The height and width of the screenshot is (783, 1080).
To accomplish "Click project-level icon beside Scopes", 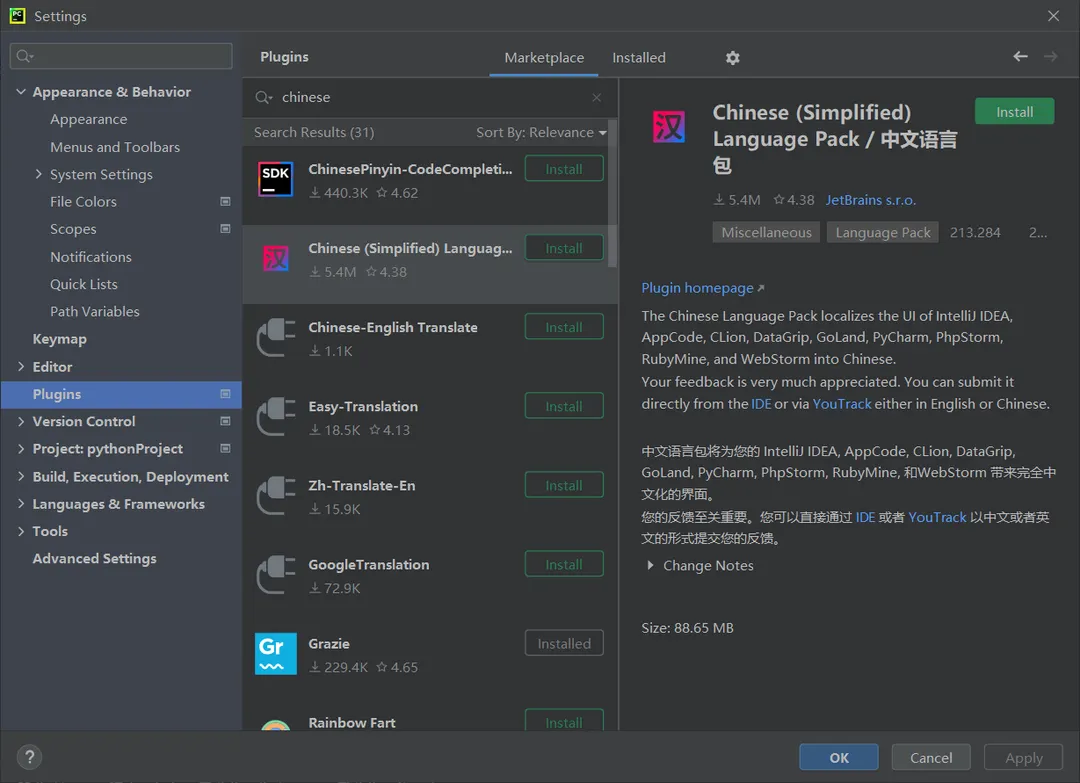I will 225,229.
